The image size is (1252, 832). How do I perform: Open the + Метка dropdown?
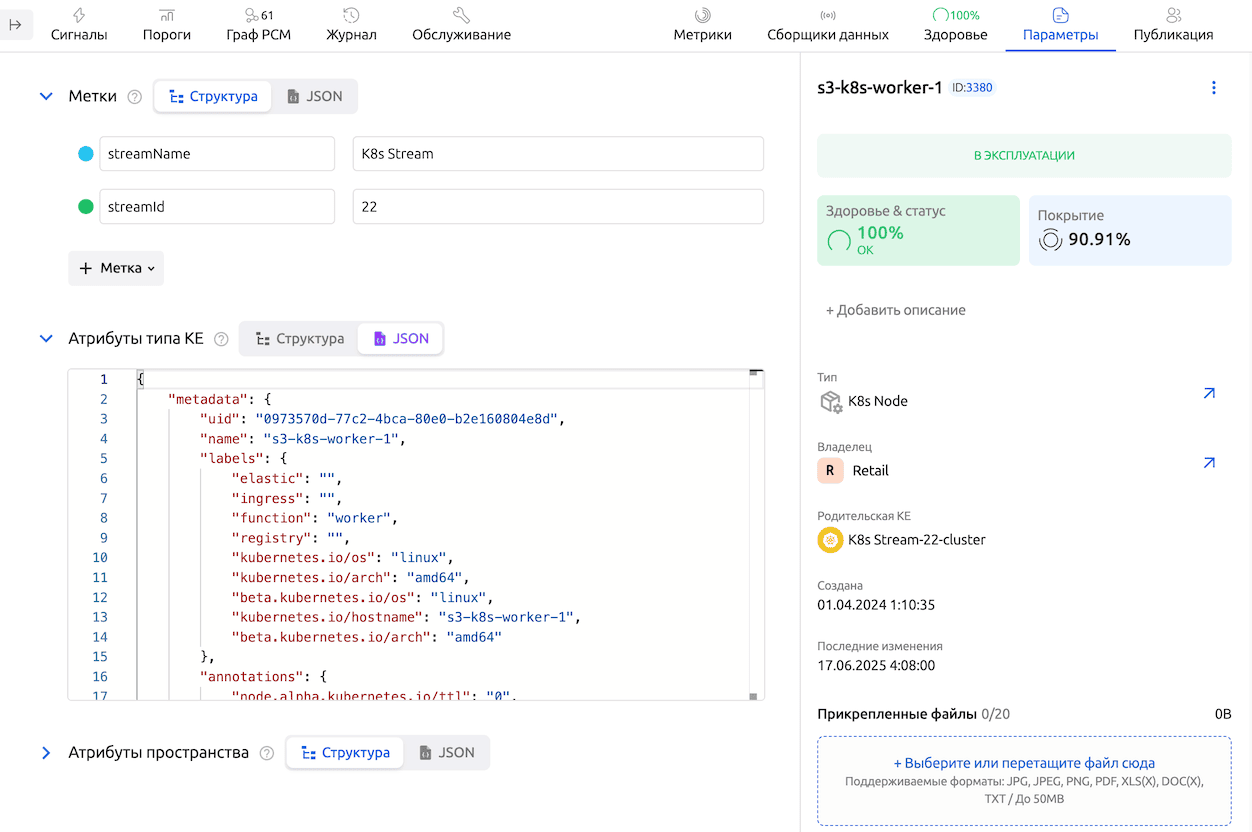(x=116, y=268)
